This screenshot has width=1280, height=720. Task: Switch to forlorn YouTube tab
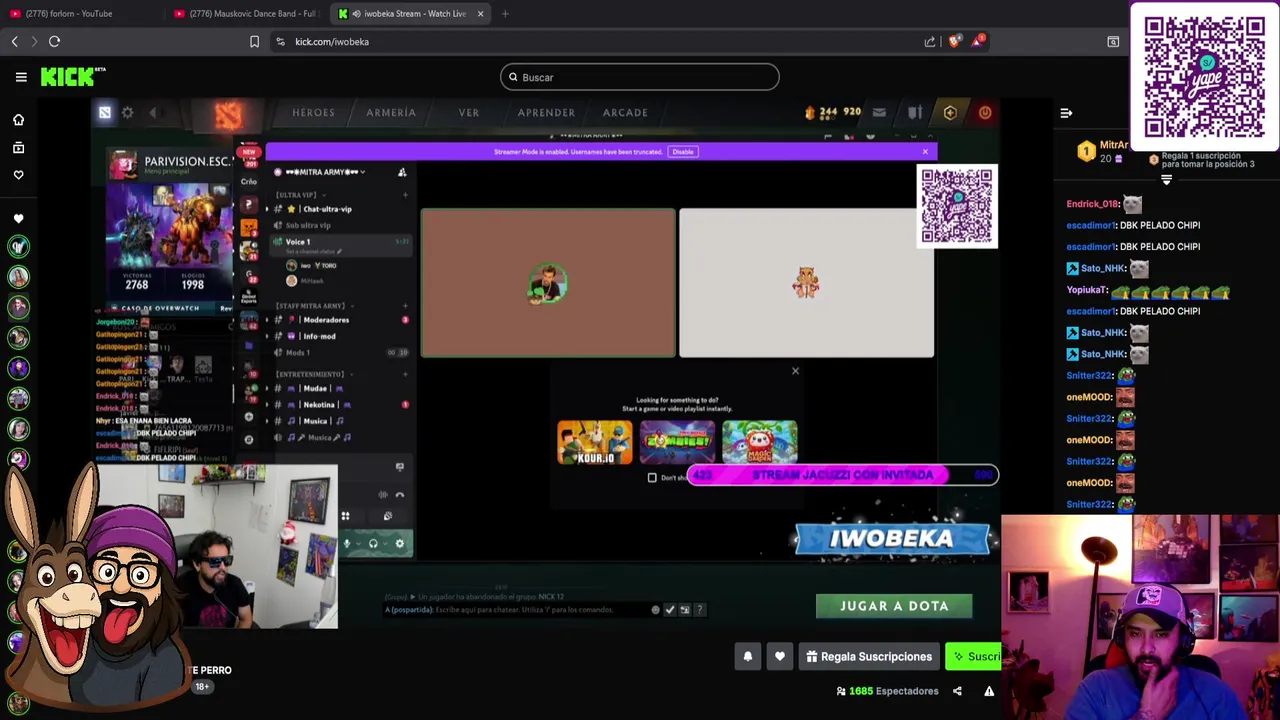coord(82,13)
